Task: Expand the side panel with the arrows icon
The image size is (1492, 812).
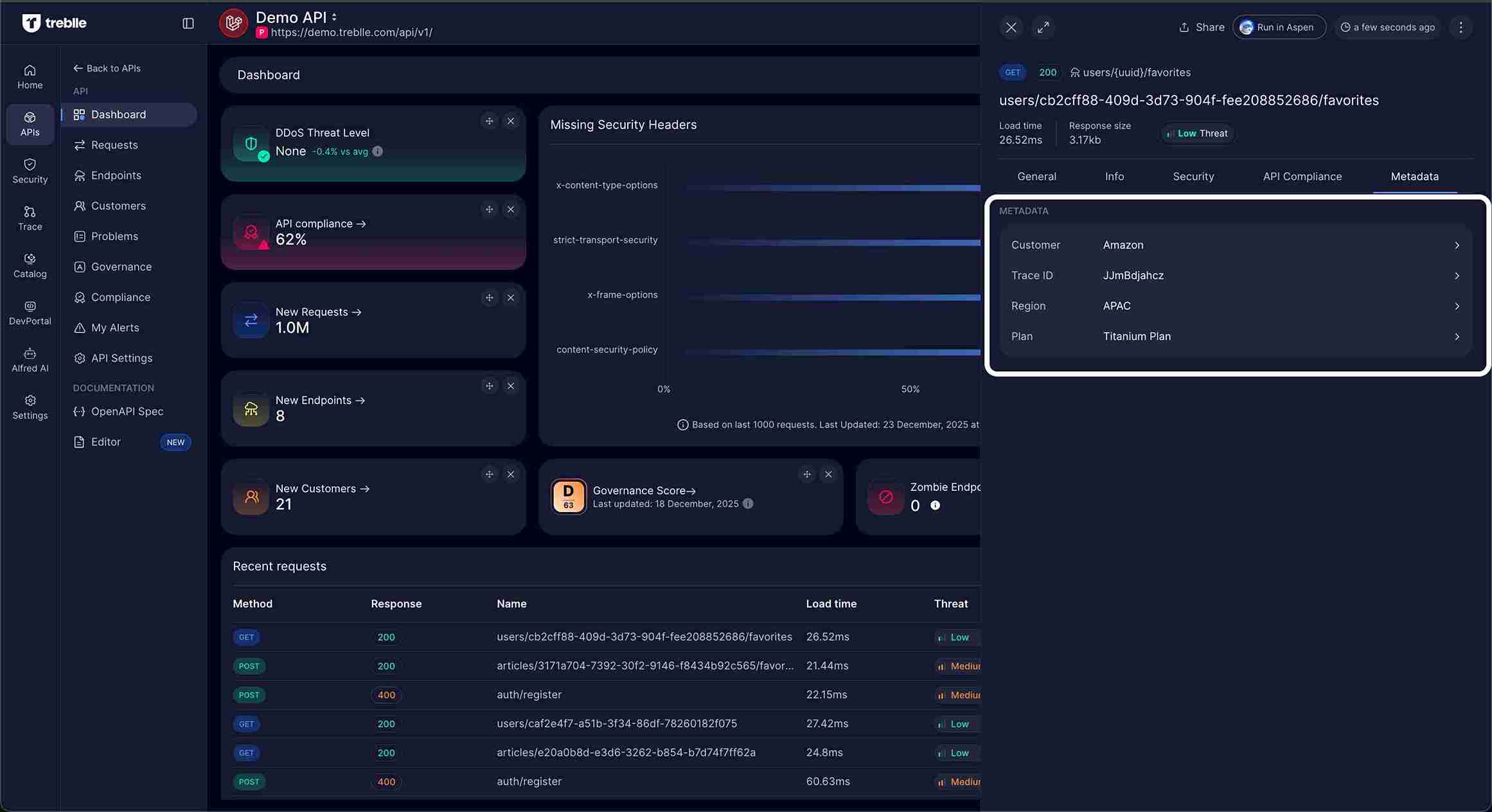Action: click(1043, 28)
